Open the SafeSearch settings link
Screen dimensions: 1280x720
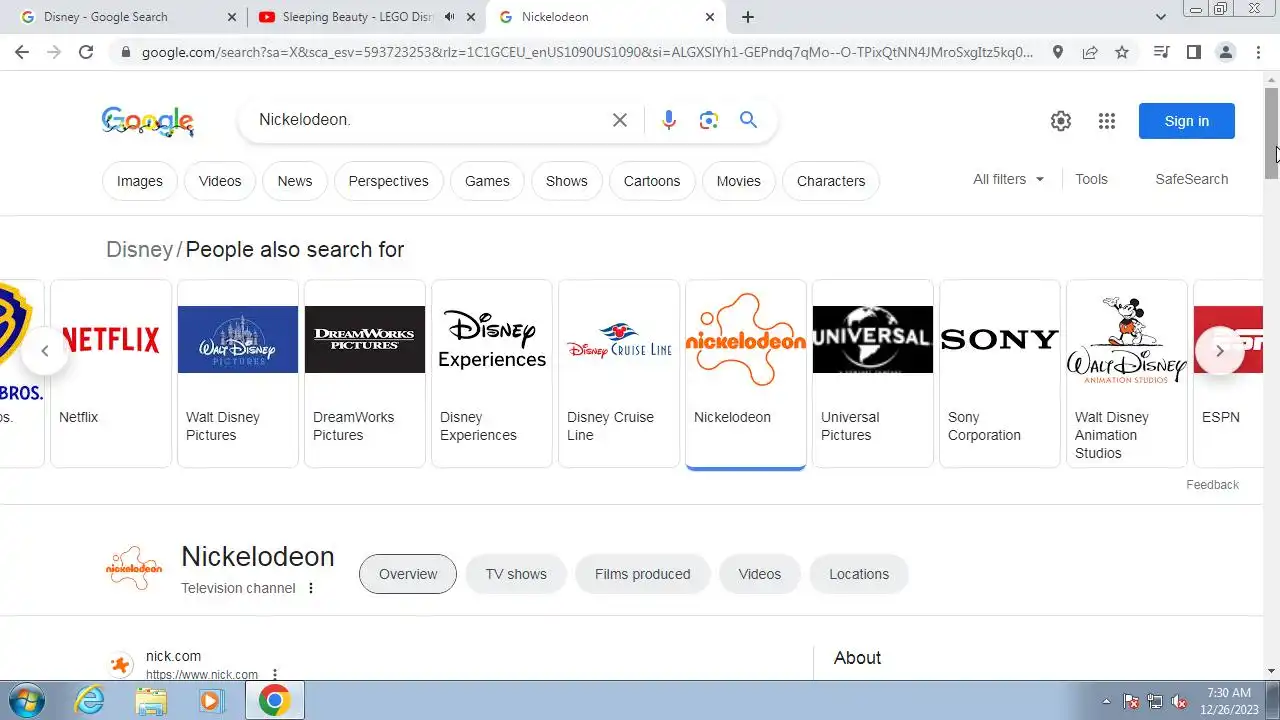[1192, 179]
